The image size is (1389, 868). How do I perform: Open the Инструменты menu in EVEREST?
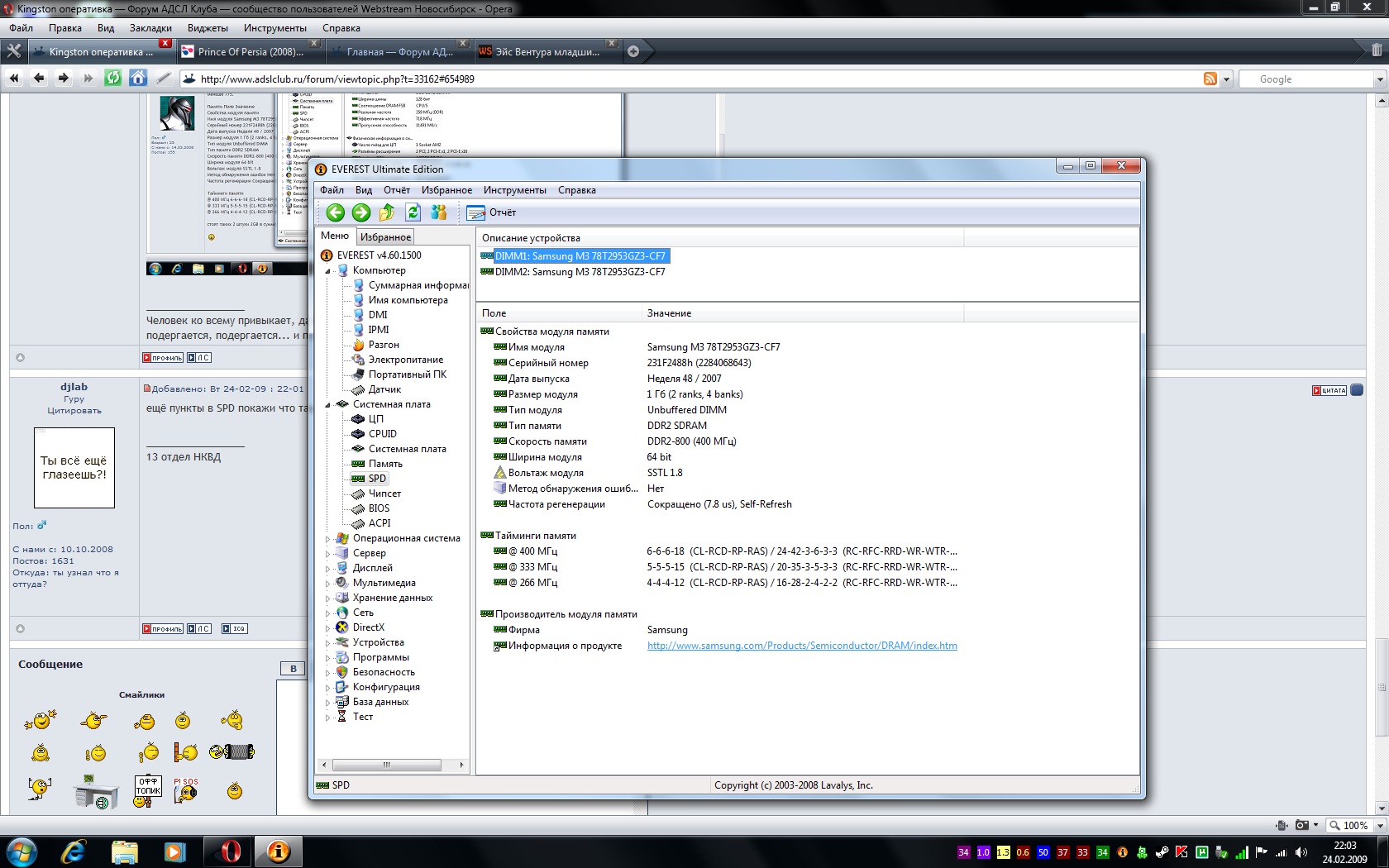coord(515,190)
